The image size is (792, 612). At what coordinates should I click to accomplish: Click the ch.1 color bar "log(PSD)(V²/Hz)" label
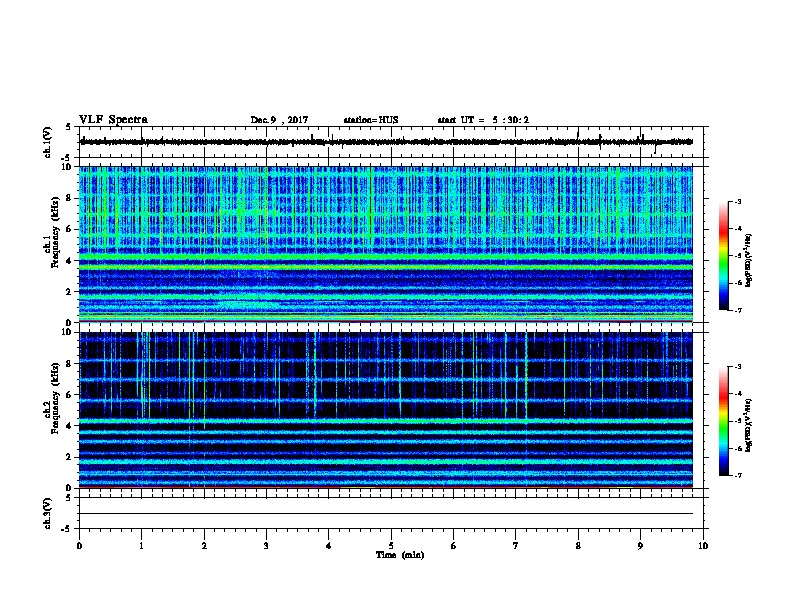pos(749,260)
